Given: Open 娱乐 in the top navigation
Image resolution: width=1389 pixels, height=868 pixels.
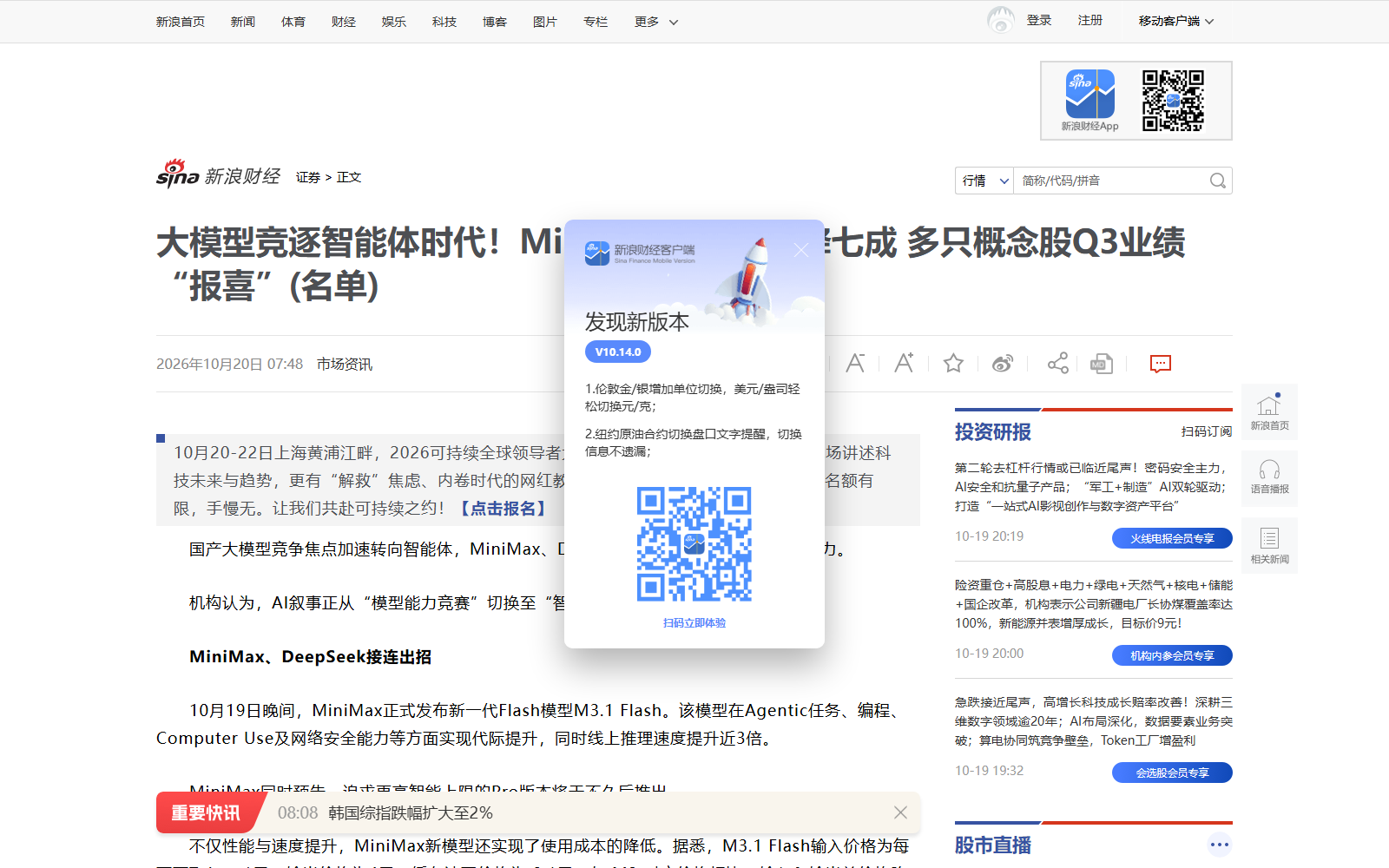Looking at the screenshot, I should (394, 22).
